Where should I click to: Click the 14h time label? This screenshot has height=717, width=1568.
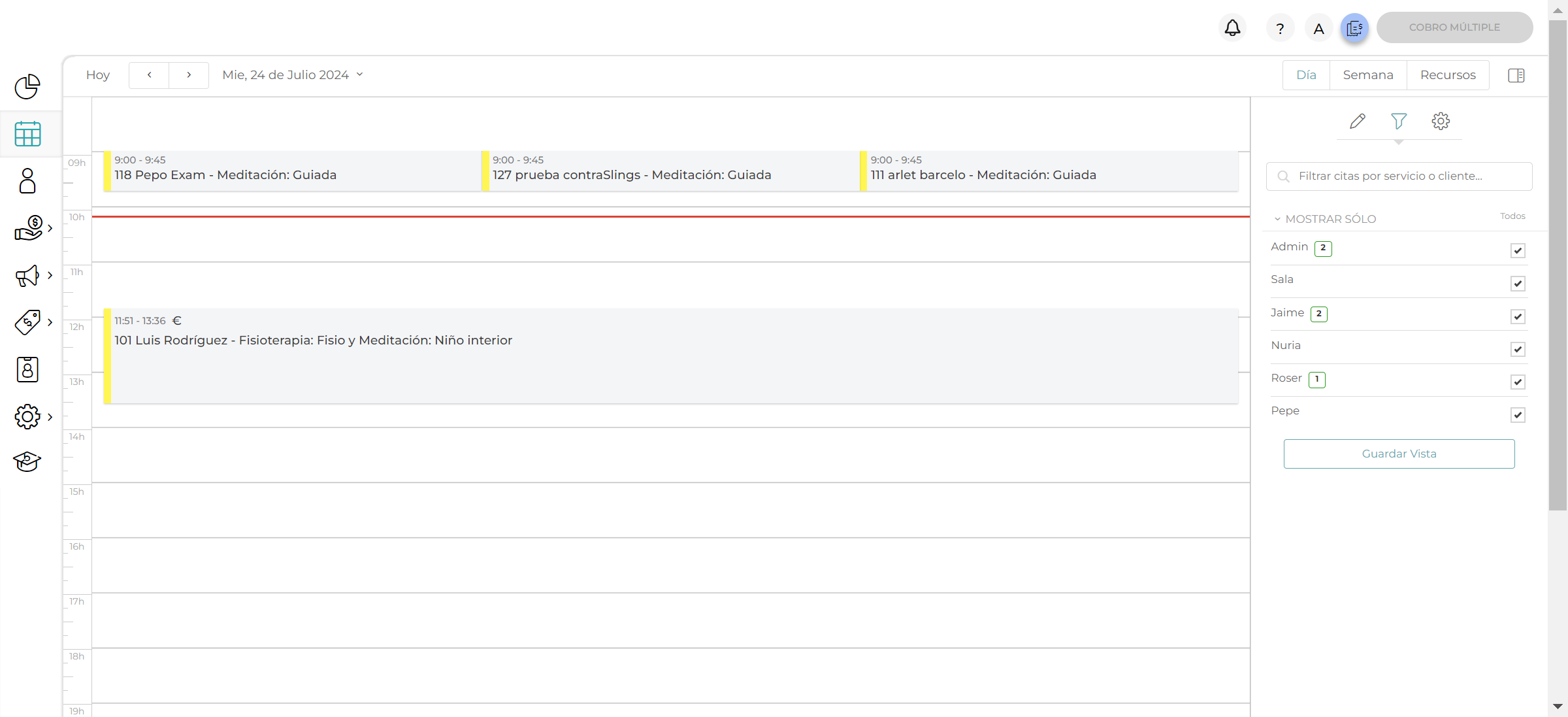coord(77,437)
